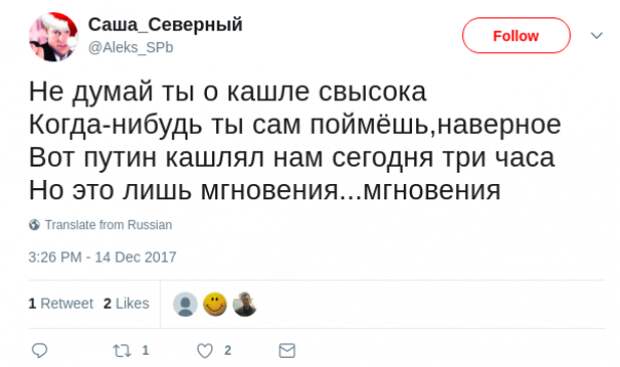The image size is (620, 367).
Task: Open the smiley face liker's profile
Action: tap(215, 305)
